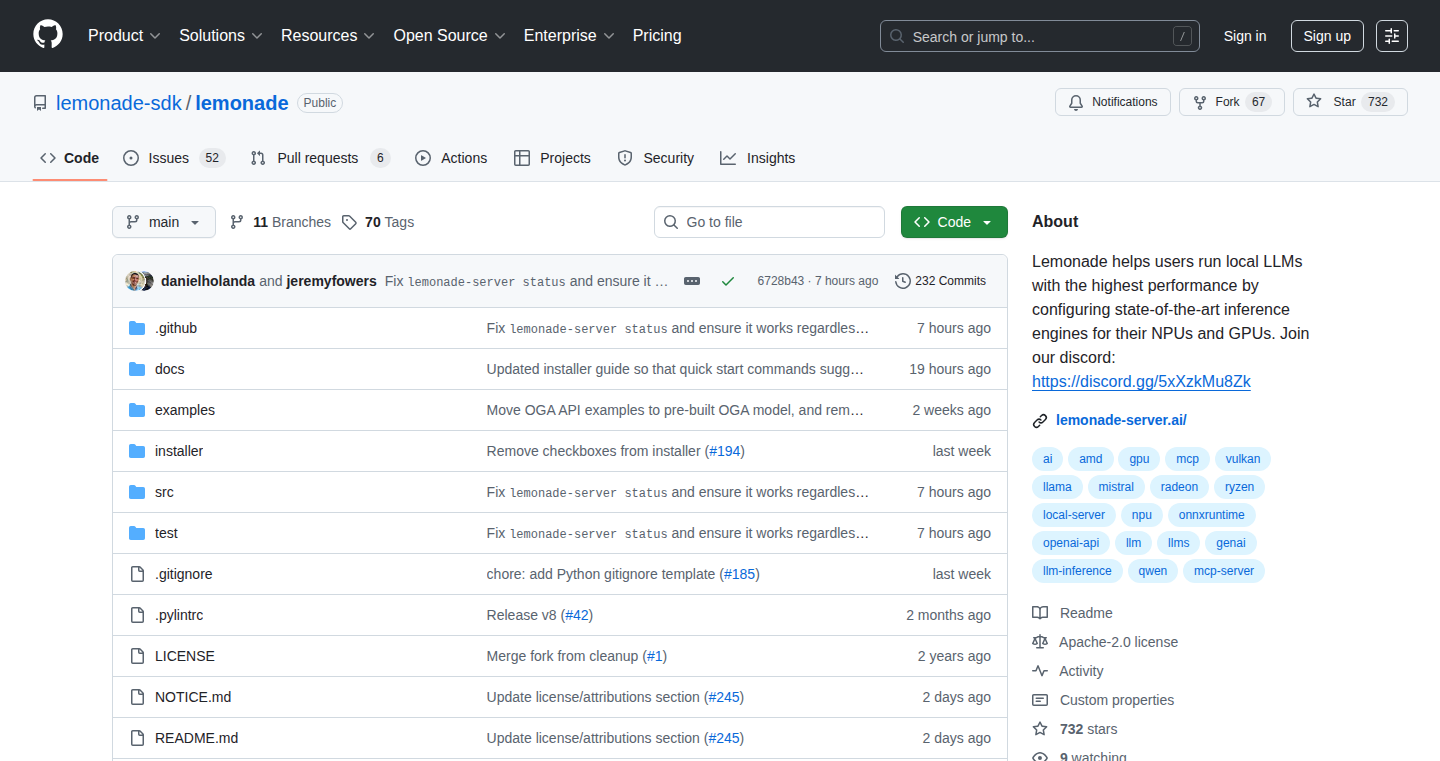Go to the Actions tab
The image size is (1440, 761).
(x=451, y=158)
